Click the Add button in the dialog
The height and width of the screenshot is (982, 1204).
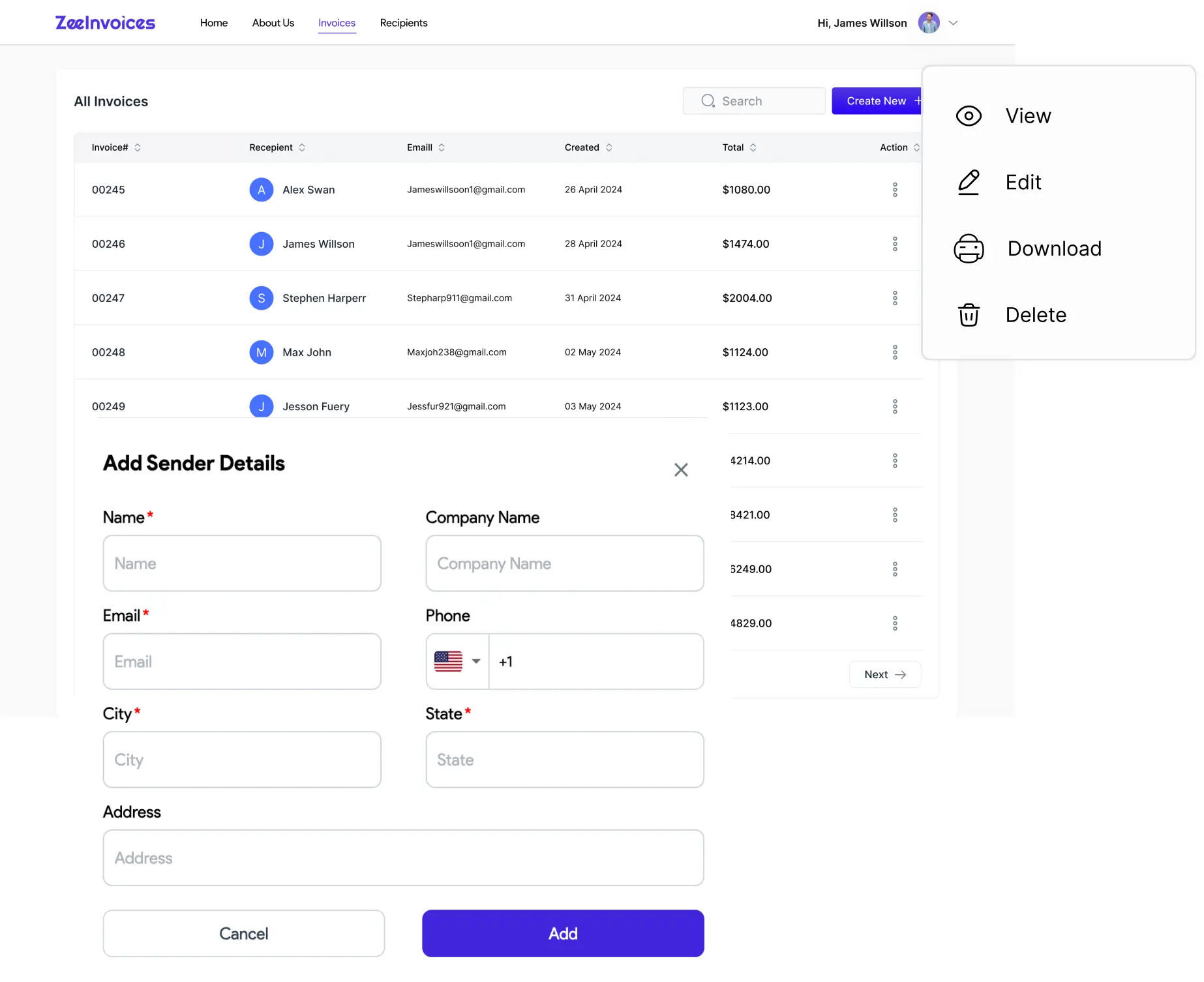pos(563,933)
